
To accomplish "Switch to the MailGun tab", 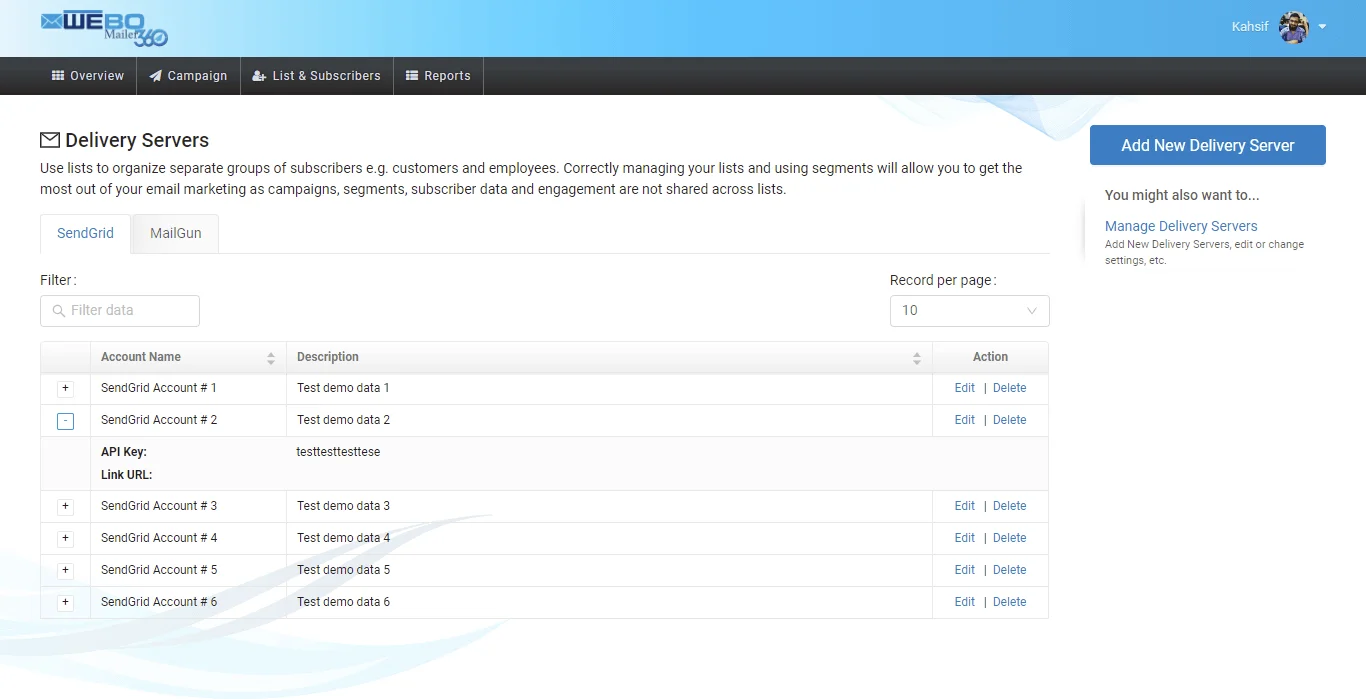I will click(176, 233).
